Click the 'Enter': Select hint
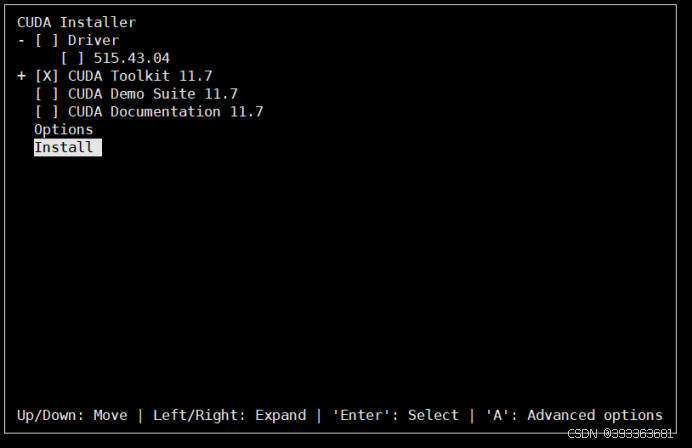 (395, 415)
